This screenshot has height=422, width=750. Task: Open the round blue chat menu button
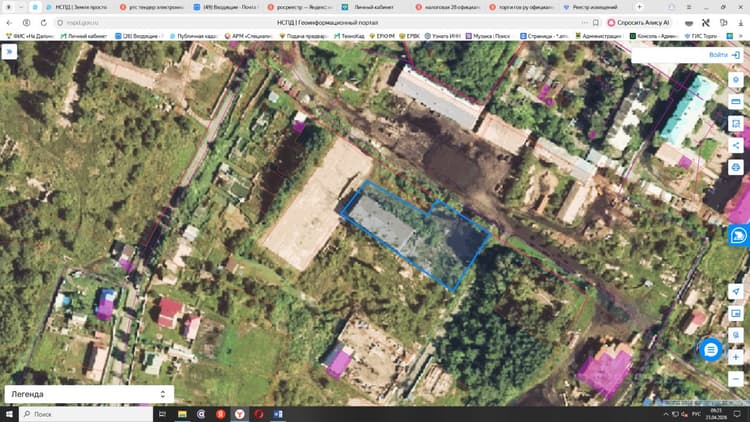point(711,350)
